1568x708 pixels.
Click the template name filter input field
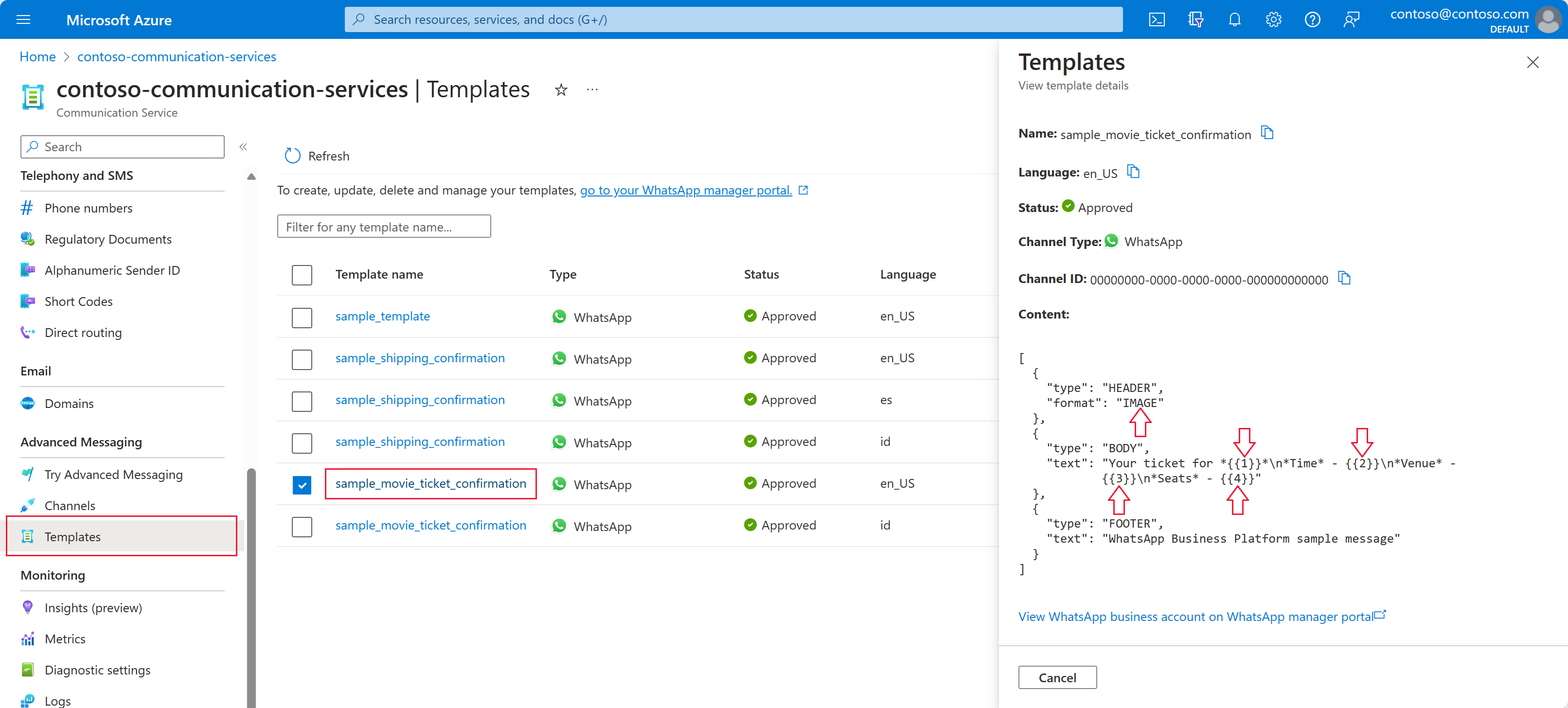click(384, 226)
